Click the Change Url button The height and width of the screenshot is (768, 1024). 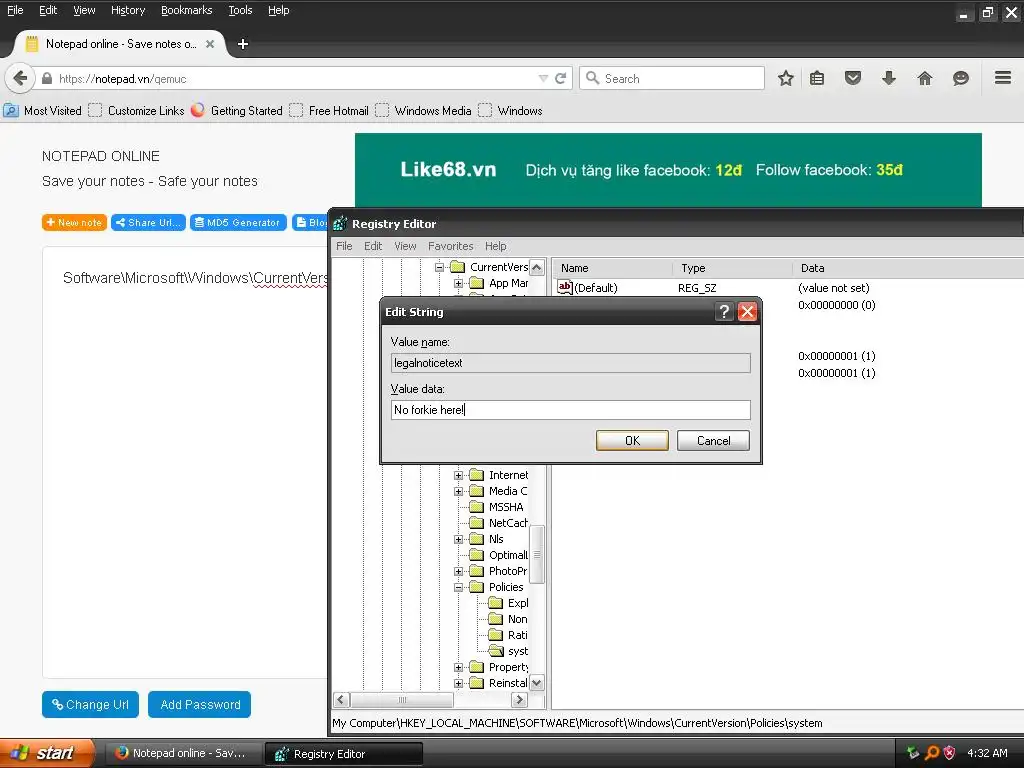pos(90,705)
